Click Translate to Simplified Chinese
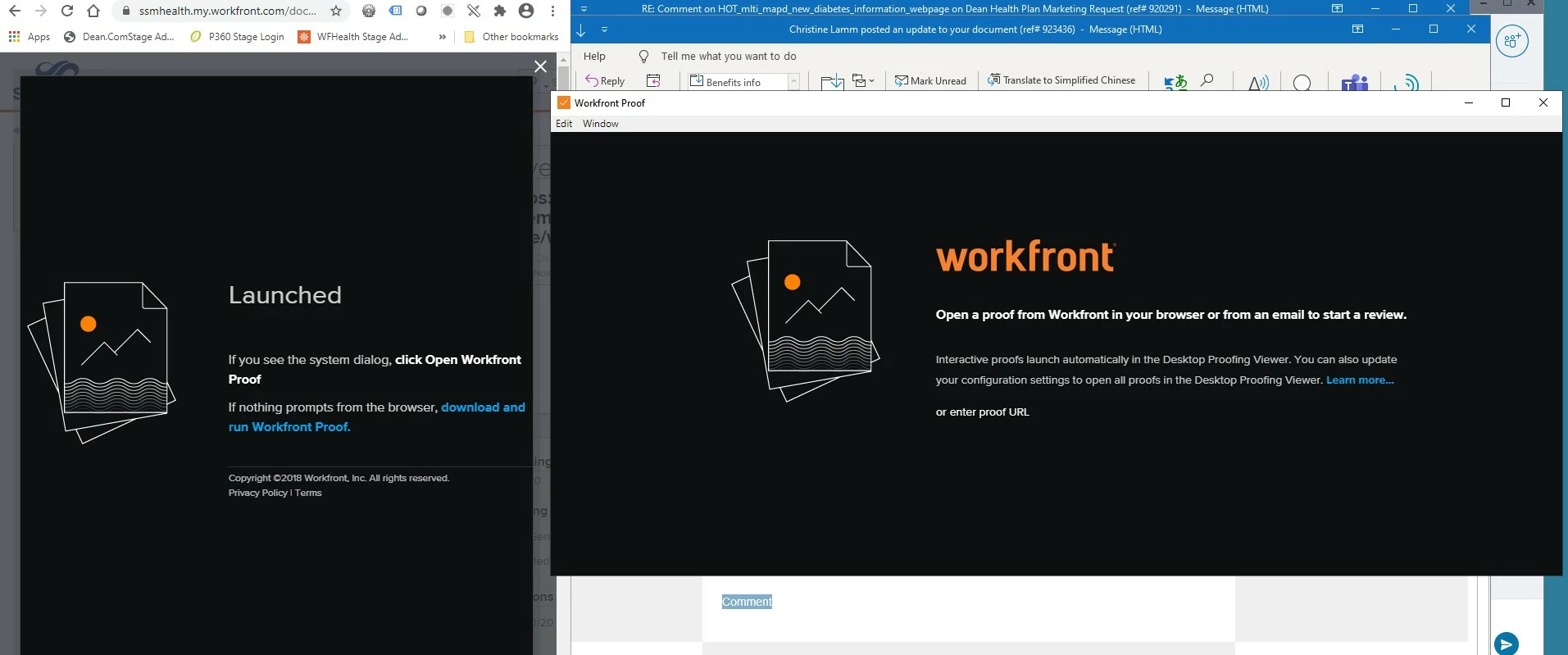This screenshot has height=655, width=1568. click(1061, 80)
